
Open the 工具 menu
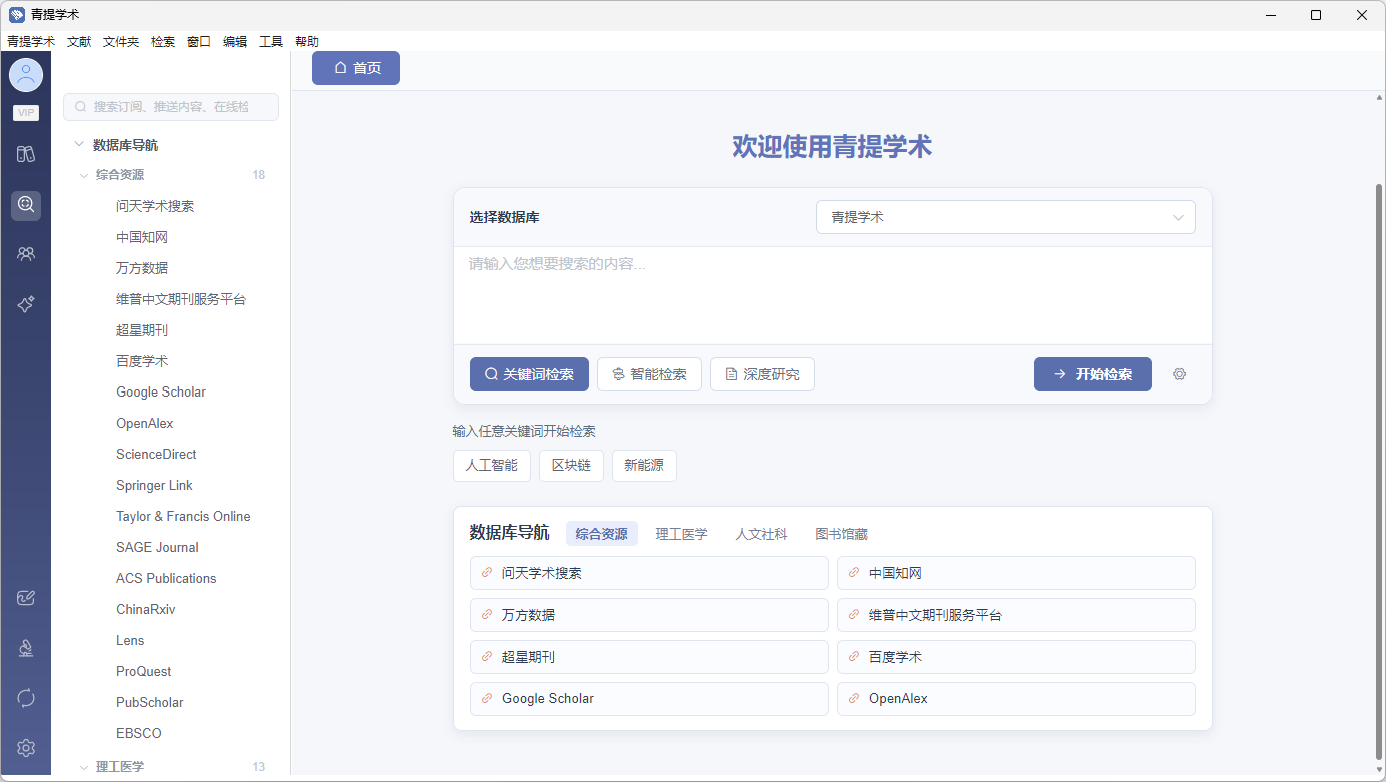(x=271, y=42)
